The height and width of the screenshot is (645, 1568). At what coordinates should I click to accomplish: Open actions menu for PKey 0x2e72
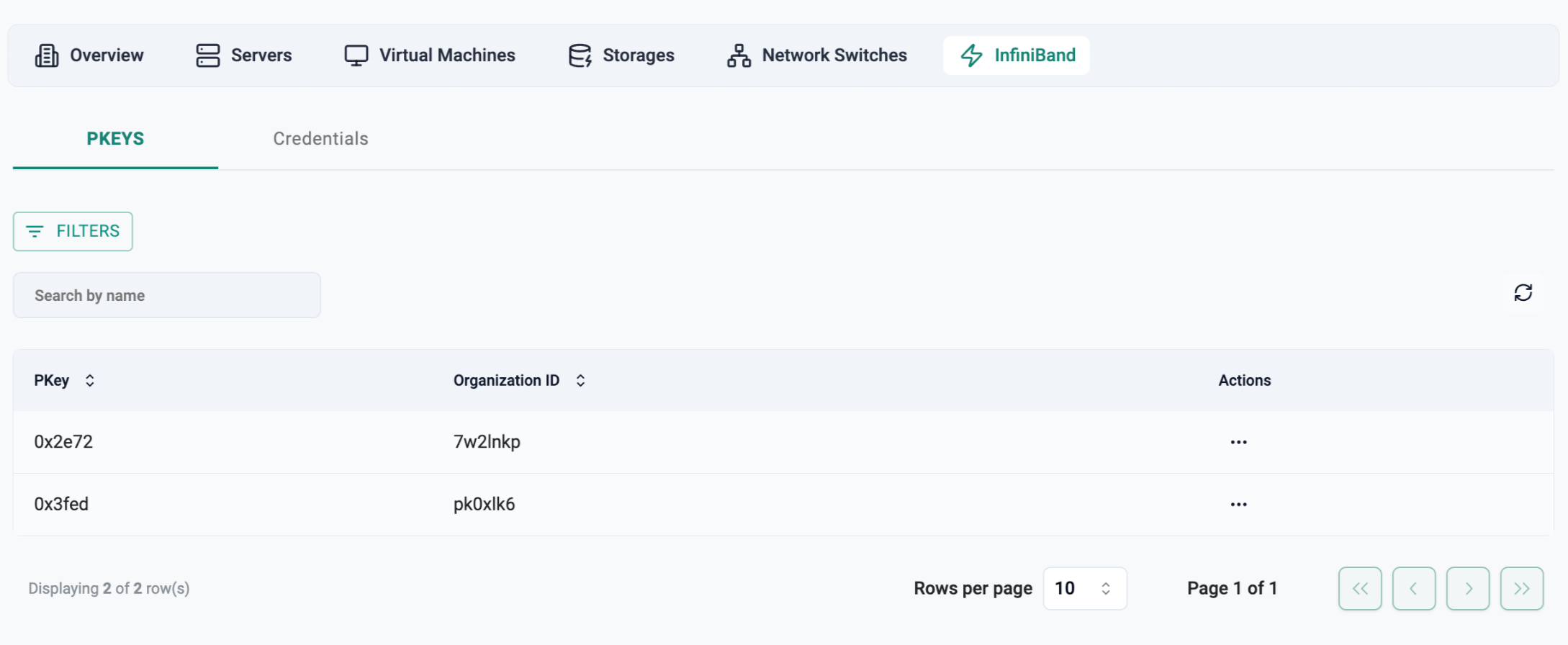click(x=1238, y=442)
